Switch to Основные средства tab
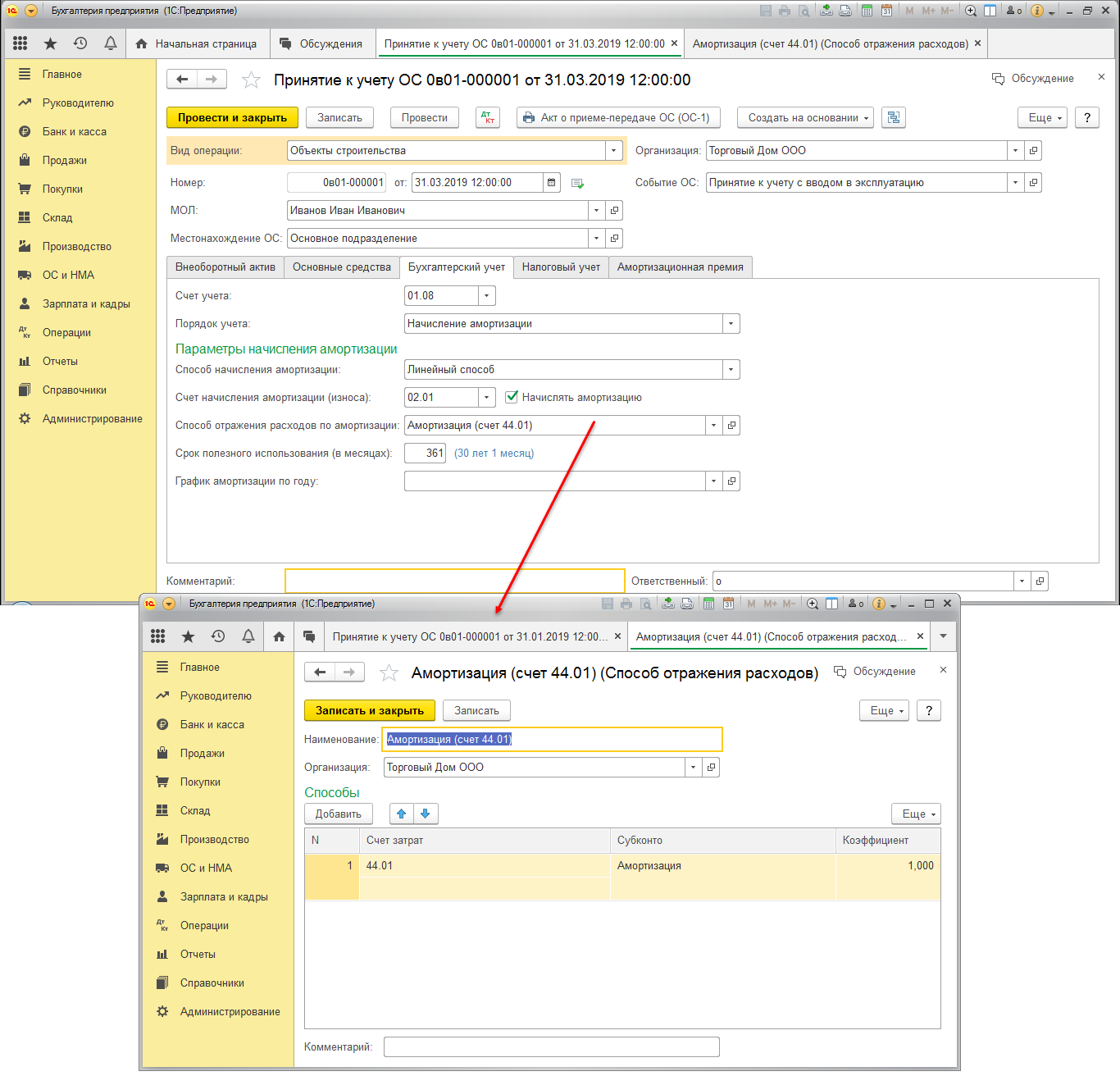 [342, 267]
